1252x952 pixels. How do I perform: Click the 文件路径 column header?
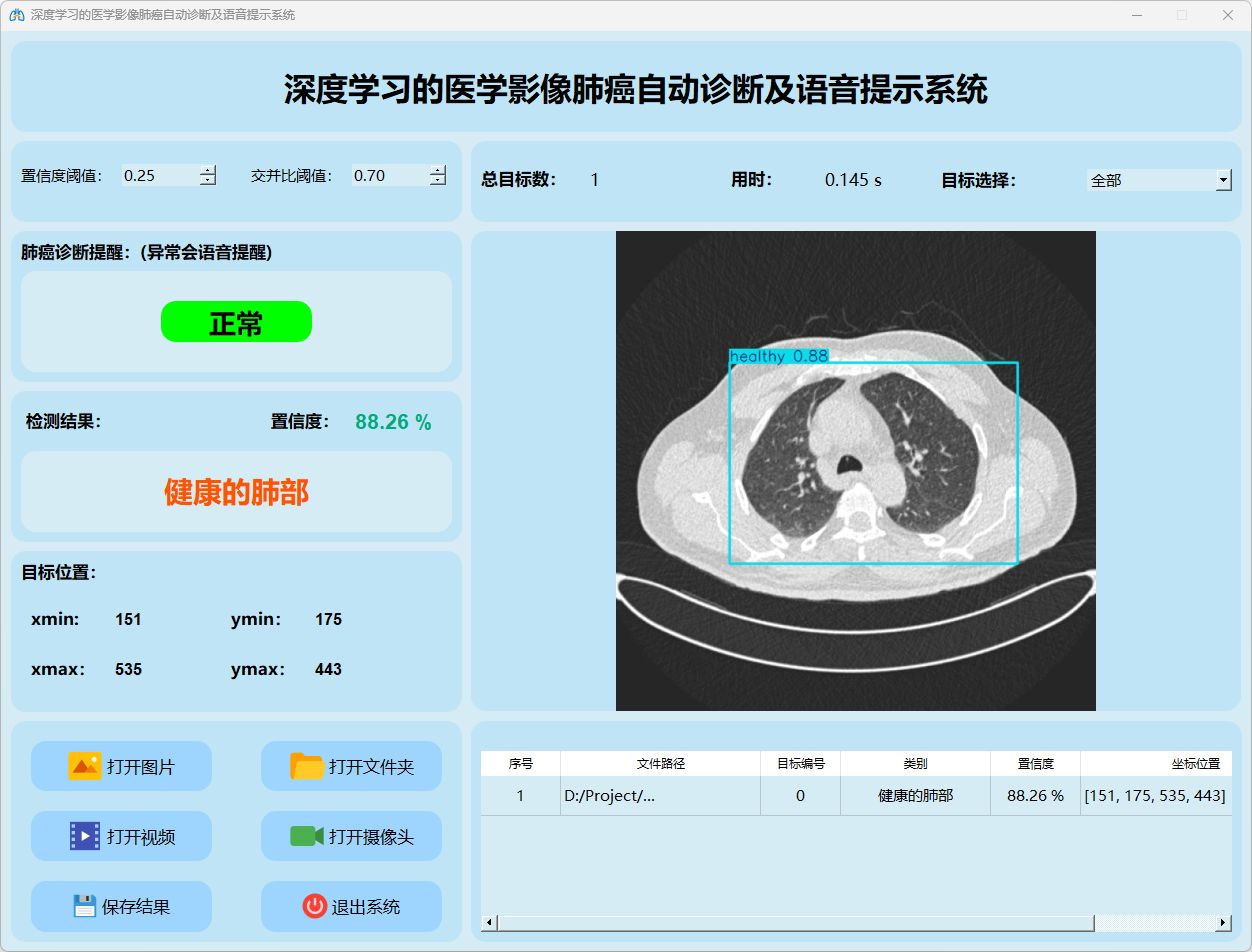pos(660,763)
